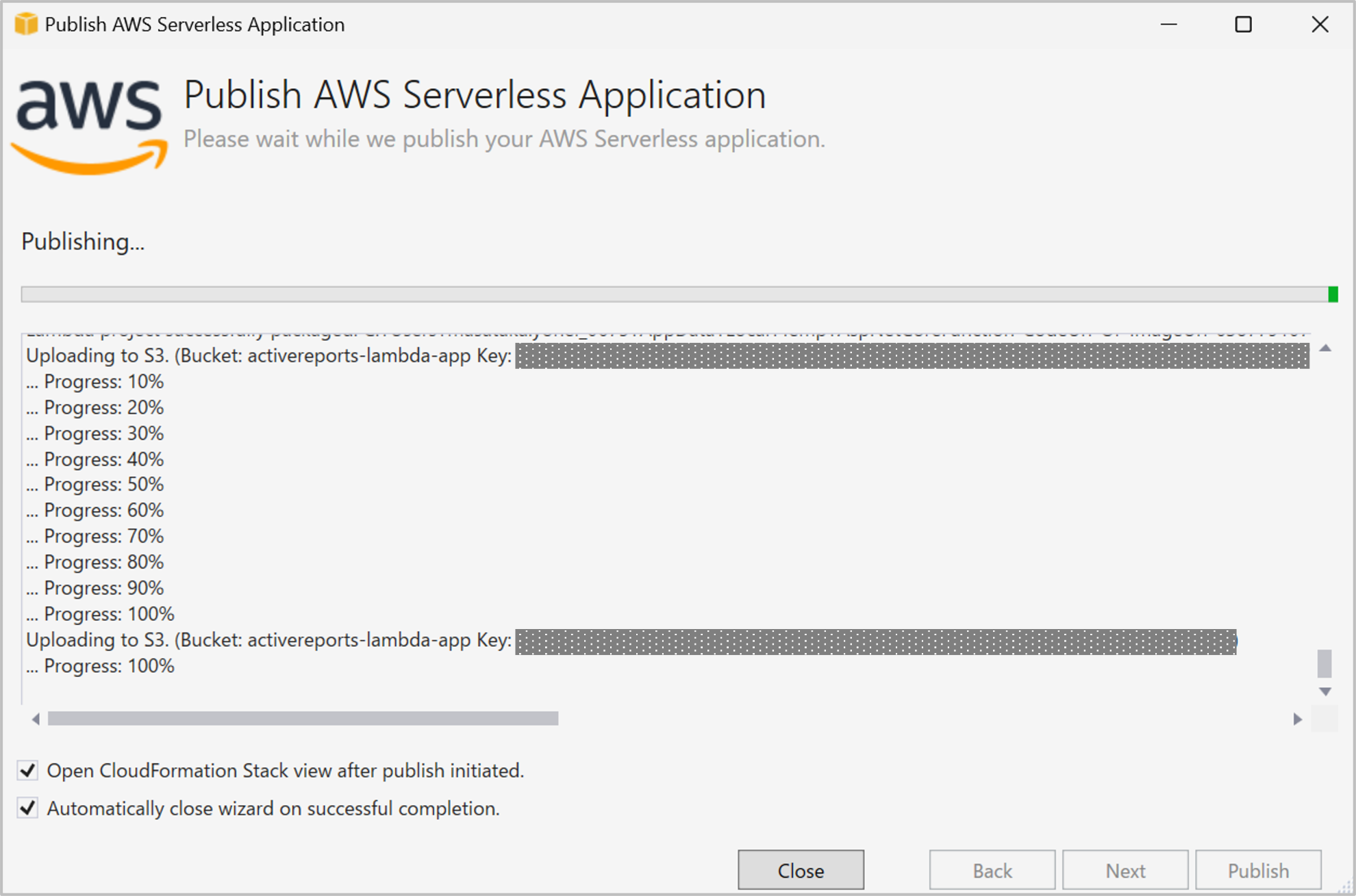Click the AWS logo in the header
Image resolution: width=1356 pixels, height=896 pixels.
click(x=90, y=127)
